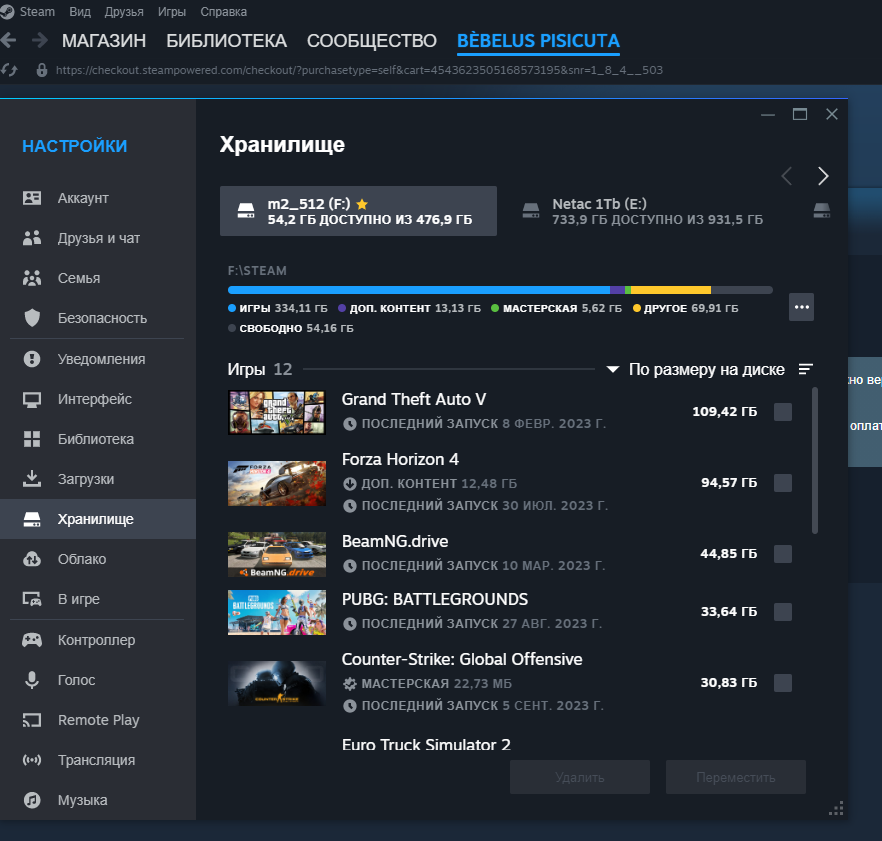Screen dimensions: 882x841
Task: Open the Вид menu
Action: [80, 11]
